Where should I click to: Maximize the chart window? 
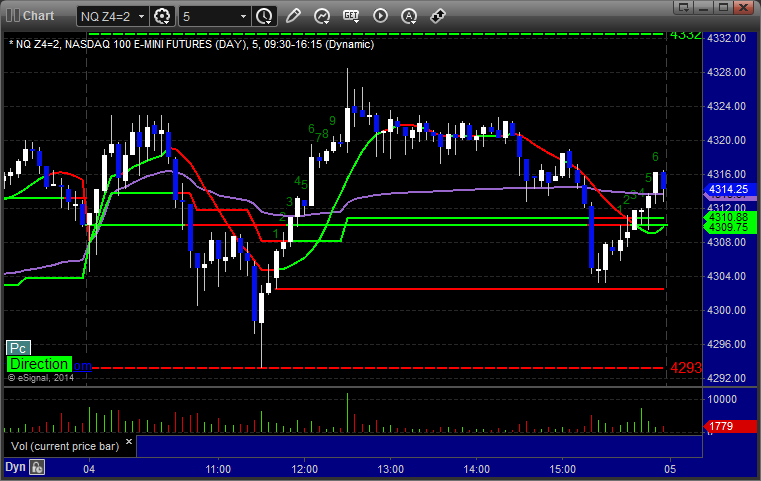point(724,7)
